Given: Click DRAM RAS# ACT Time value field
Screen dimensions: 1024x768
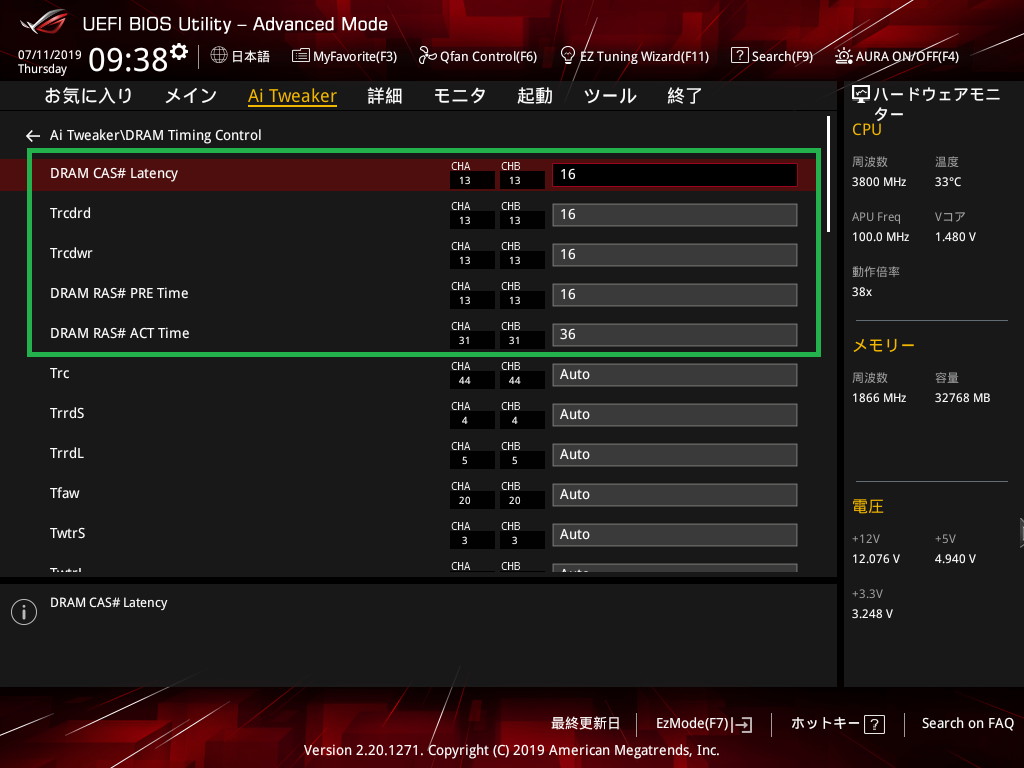Looking at the screenshot, I should (x=675, y=334).
